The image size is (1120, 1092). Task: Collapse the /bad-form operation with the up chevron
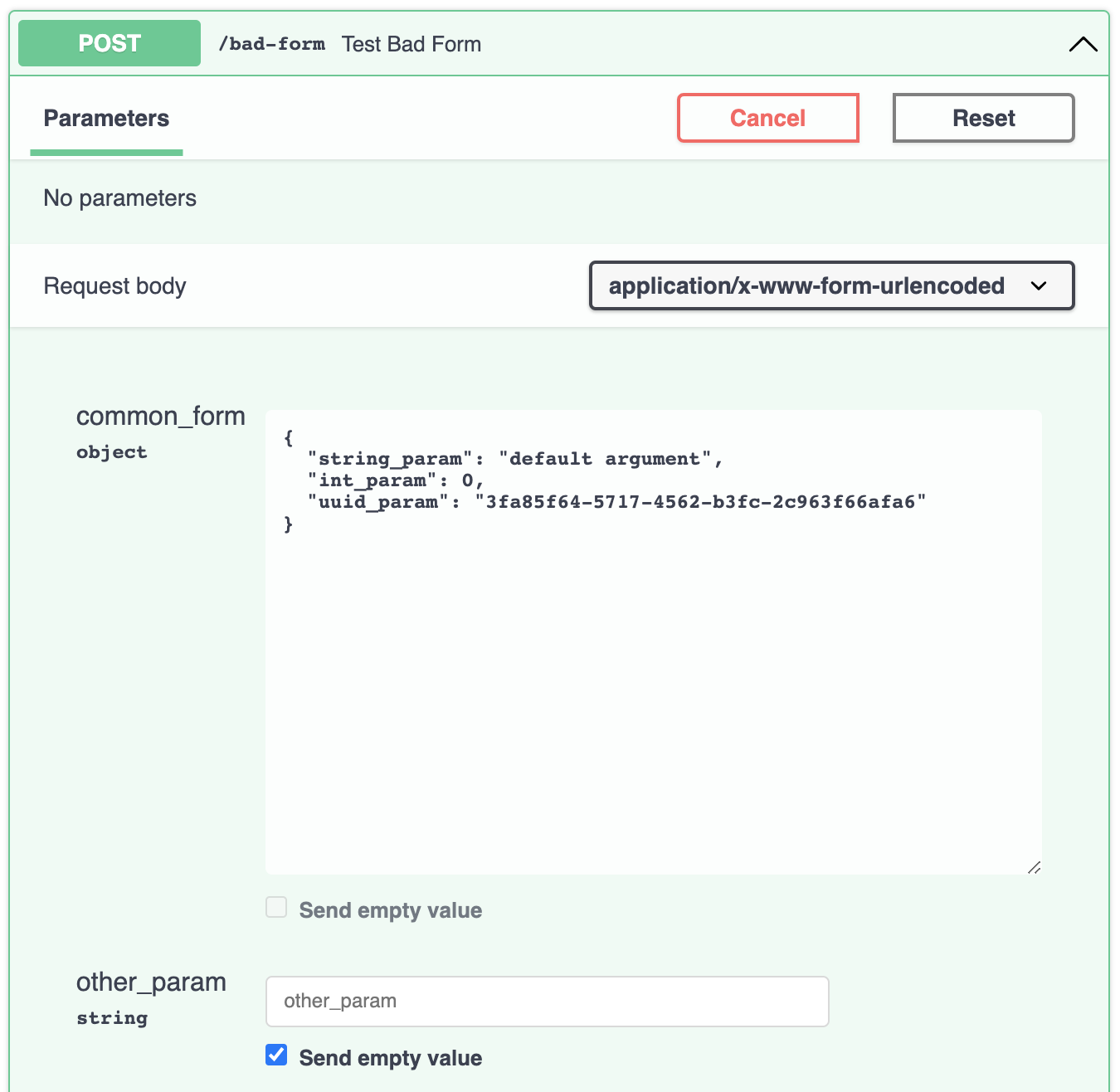pos(1083,44)
